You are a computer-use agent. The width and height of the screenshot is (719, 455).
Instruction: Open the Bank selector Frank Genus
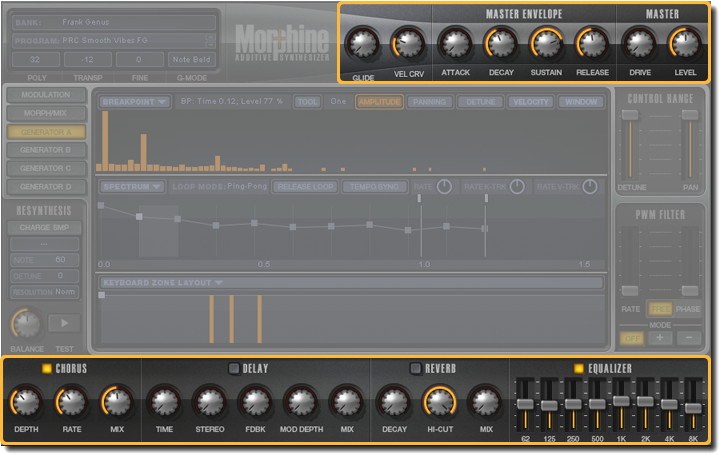(114, 22)
